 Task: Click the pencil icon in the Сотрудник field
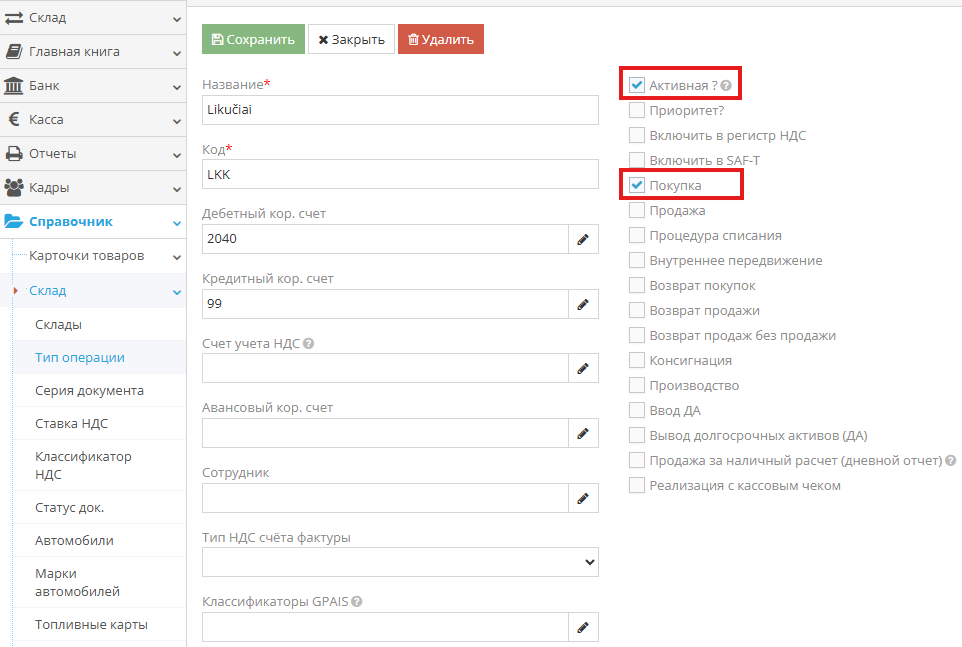tap(583, 498)
